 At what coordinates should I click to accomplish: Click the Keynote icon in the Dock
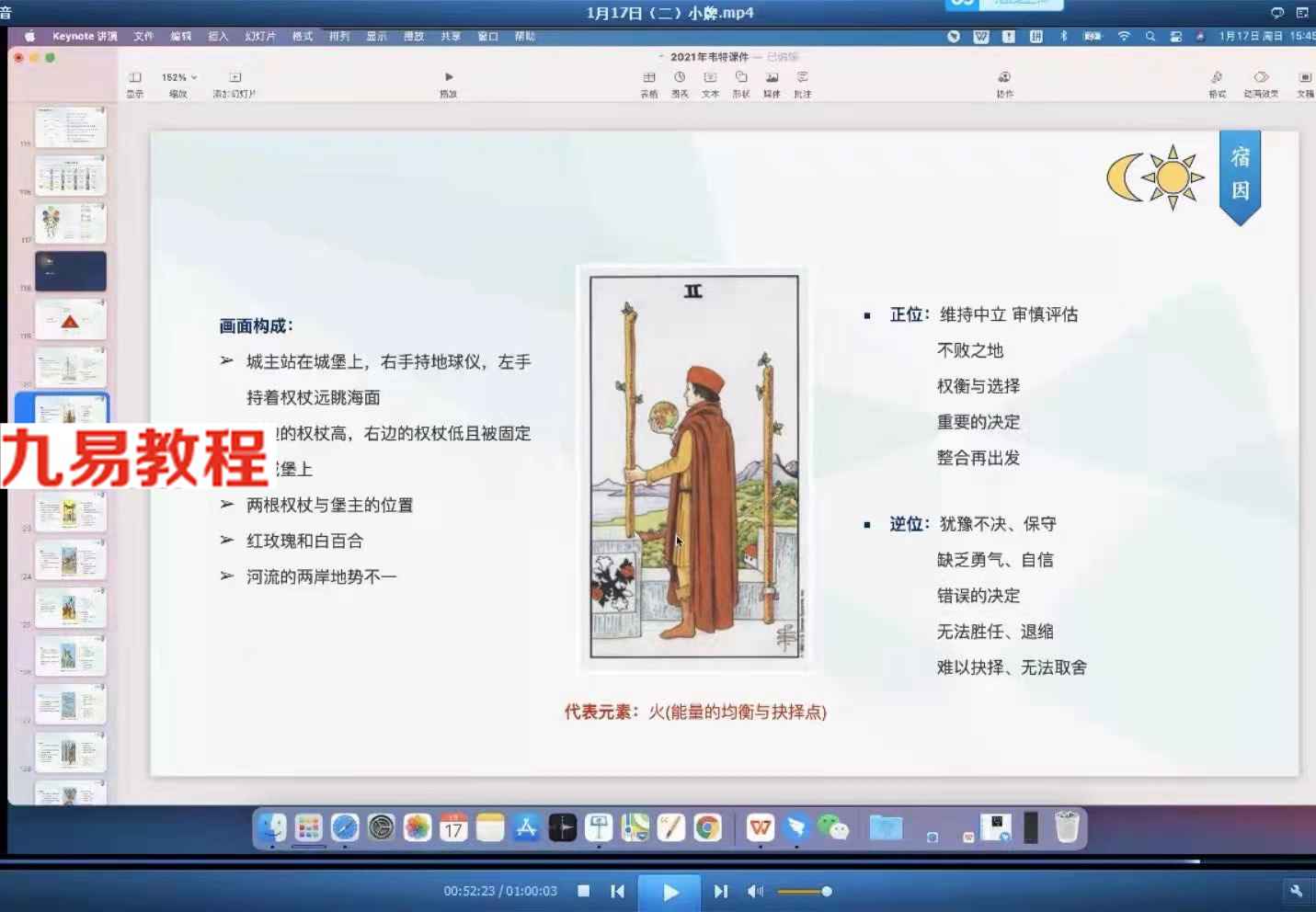click(599, 827)
